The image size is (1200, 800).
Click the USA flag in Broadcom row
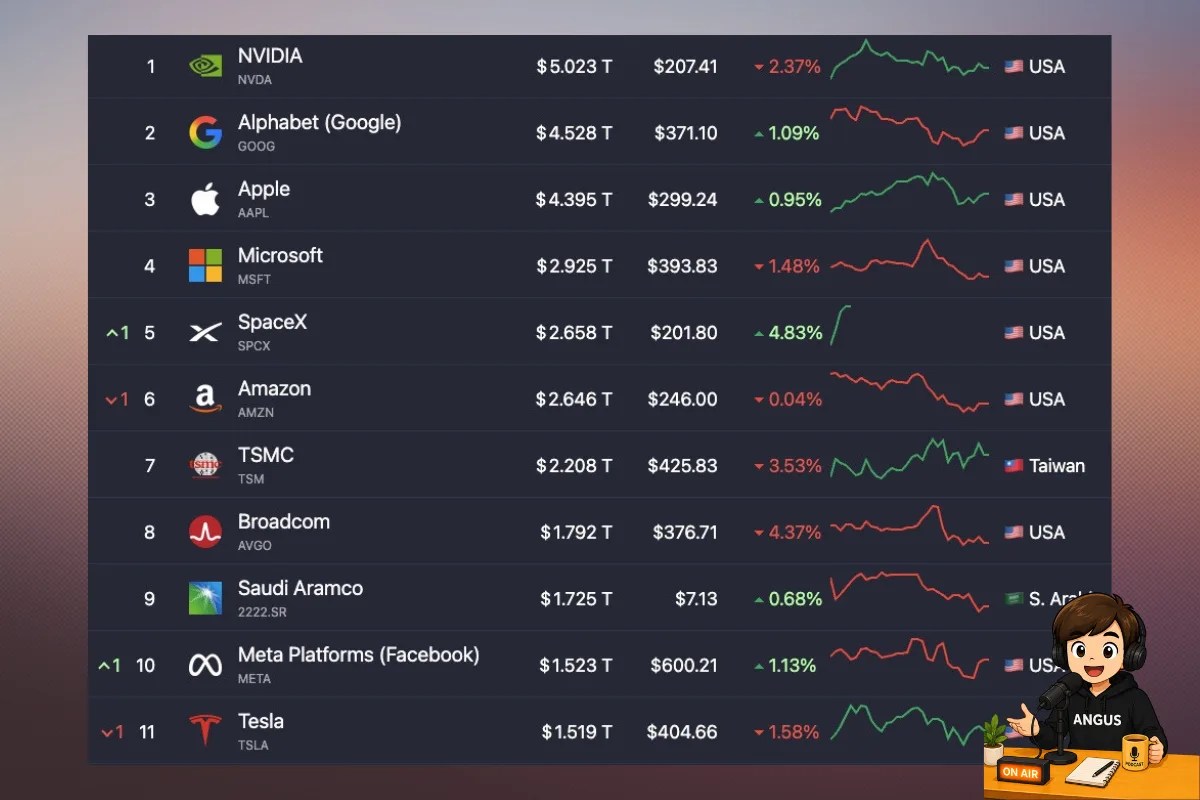(x=1013, y=532)
